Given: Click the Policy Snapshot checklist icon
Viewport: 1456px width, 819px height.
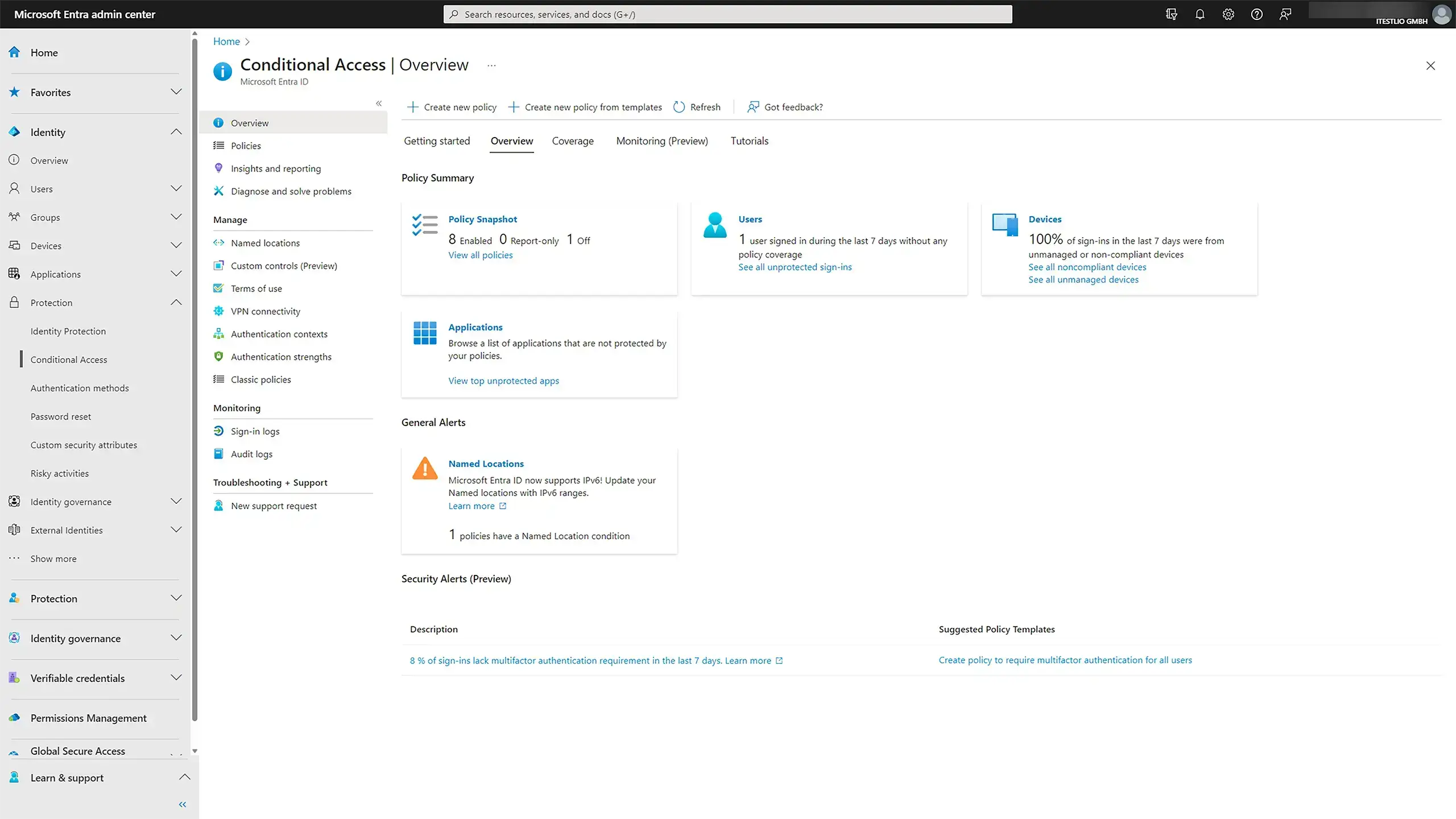Looking at the screenshot, I should click(425, 225).
